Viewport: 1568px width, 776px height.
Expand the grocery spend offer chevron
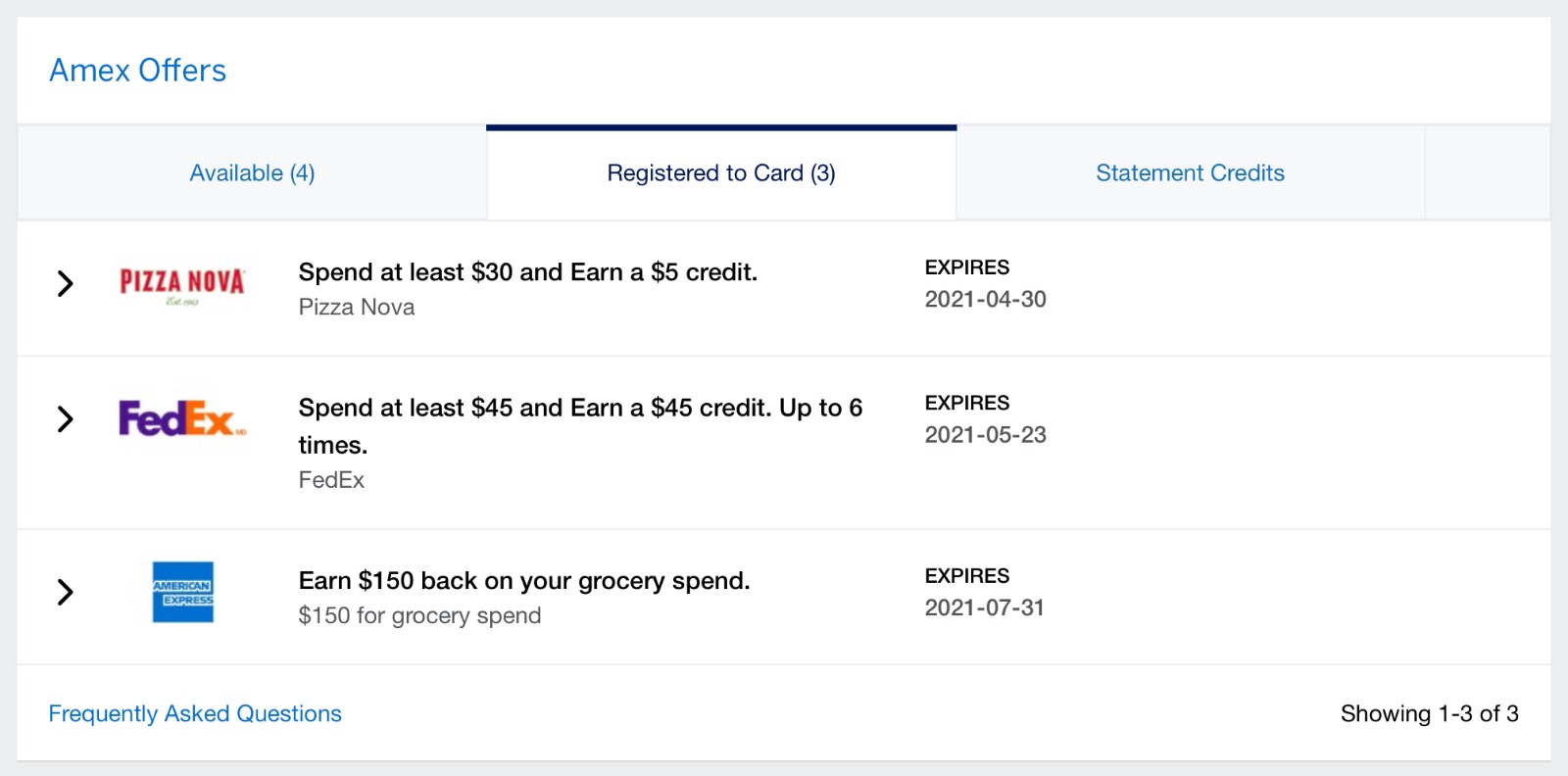[x=65, y=592]
